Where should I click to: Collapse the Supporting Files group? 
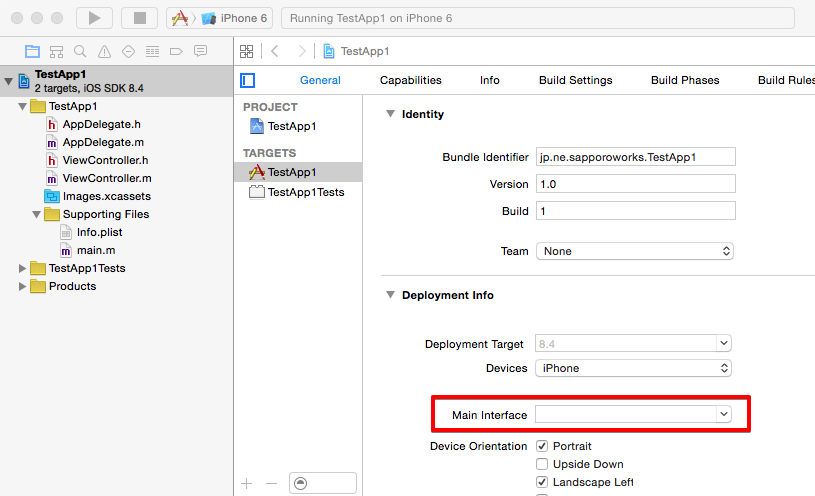point(36,214)
